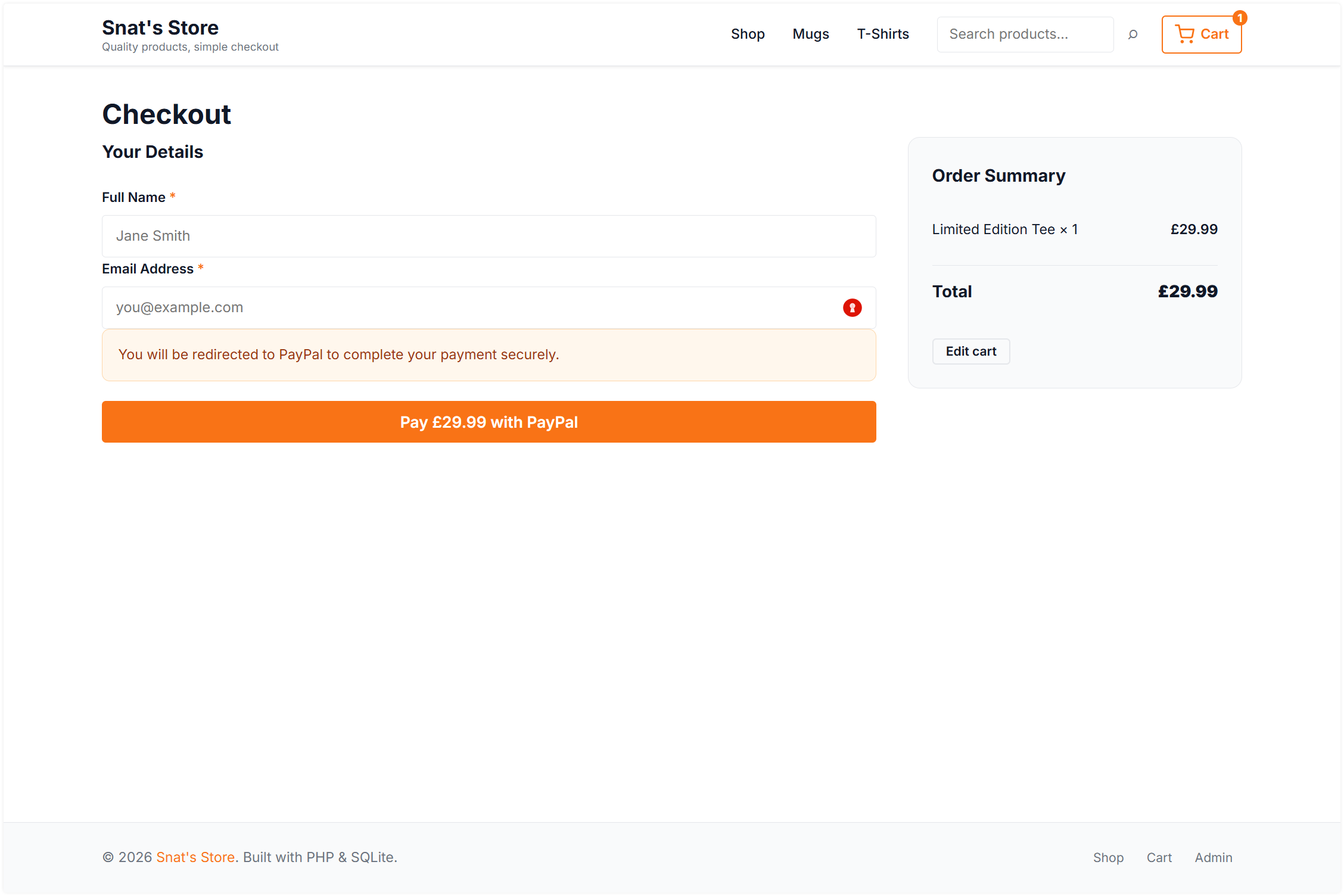Screen dimensions: 1344x896
Task: Open the Mugs navigation item
Action: (x=810, y=34)
